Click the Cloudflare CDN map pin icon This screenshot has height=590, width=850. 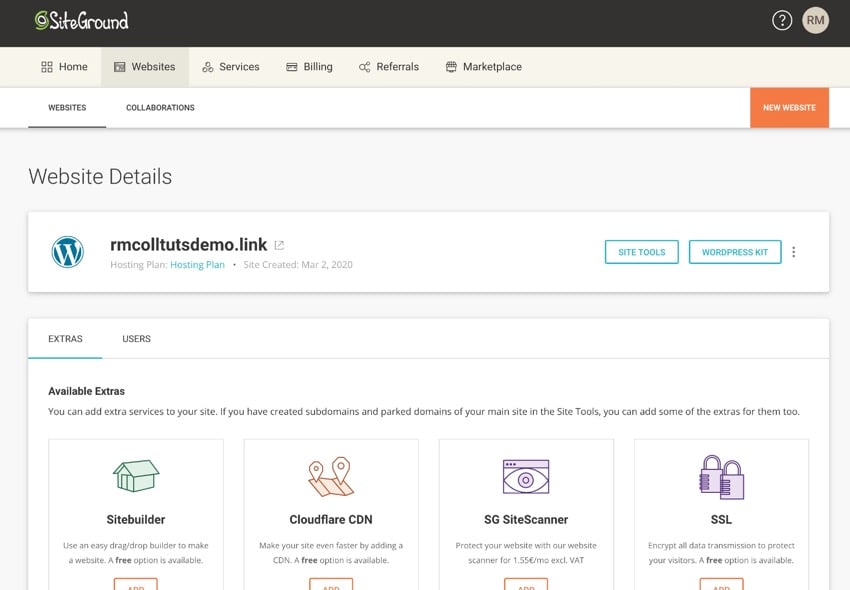tap(329, 475)
